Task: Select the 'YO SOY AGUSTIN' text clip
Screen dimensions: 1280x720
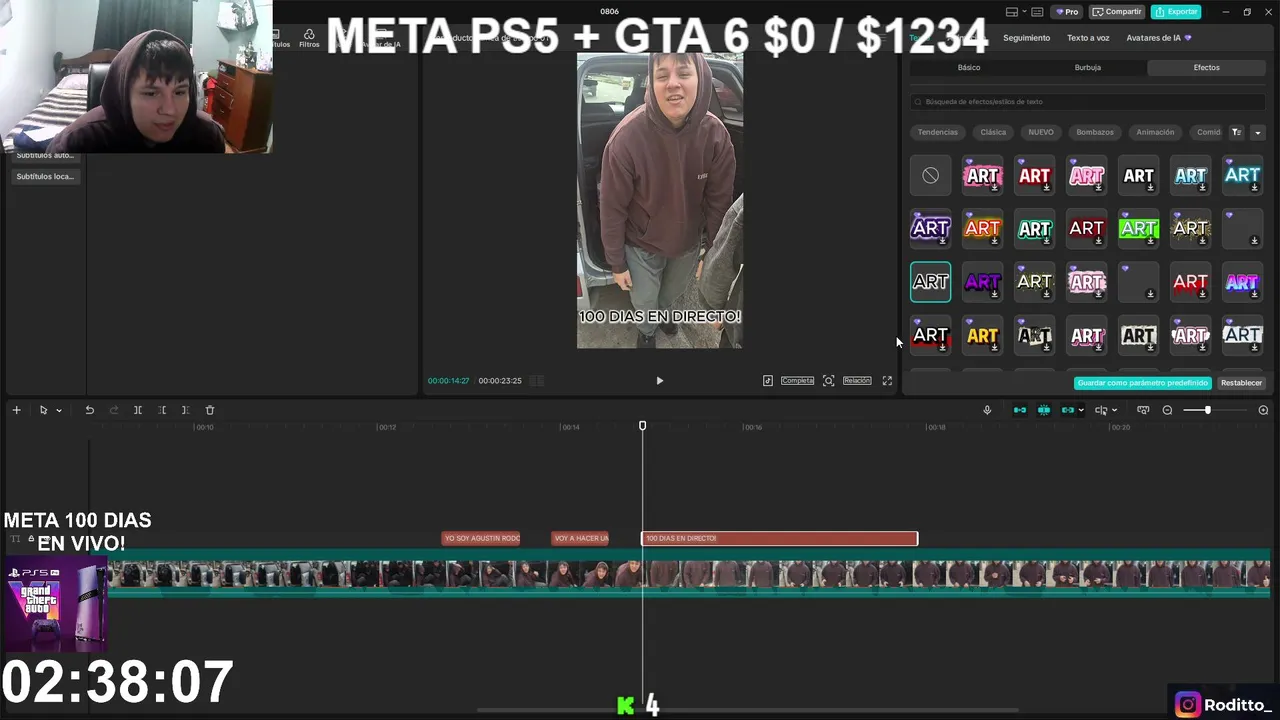Action: (481, 539)
